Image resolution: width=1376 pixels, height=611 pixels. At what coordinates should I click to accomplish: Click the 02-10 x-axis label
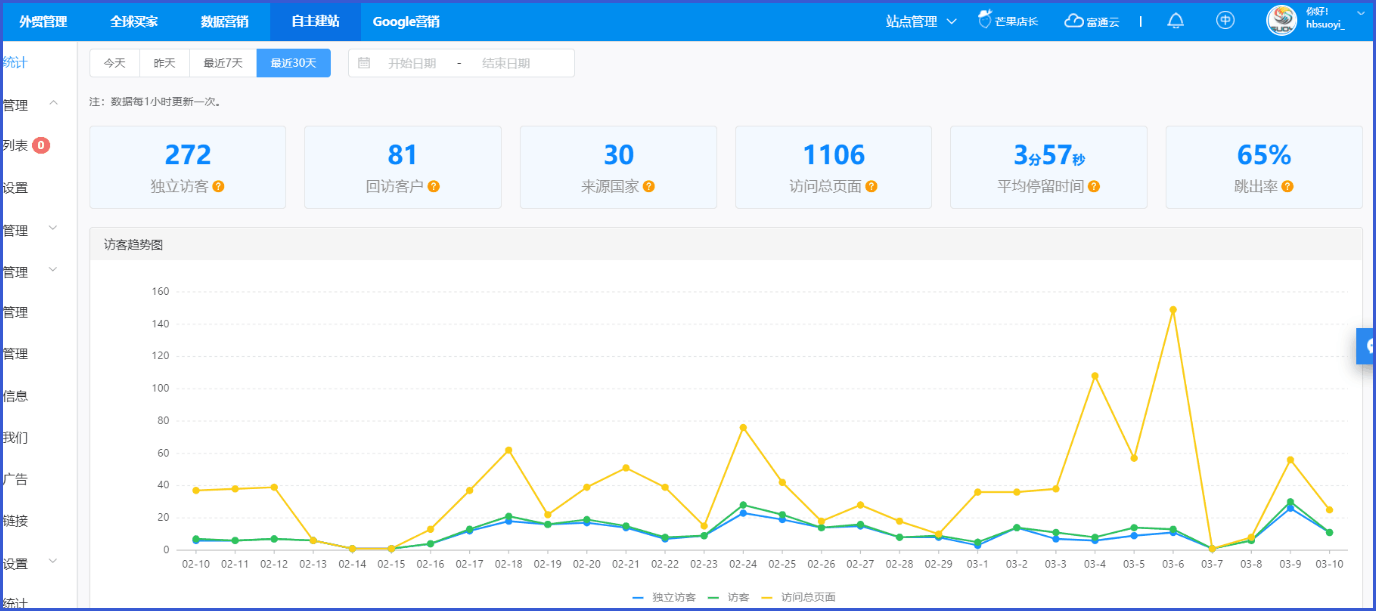point(196,564)
